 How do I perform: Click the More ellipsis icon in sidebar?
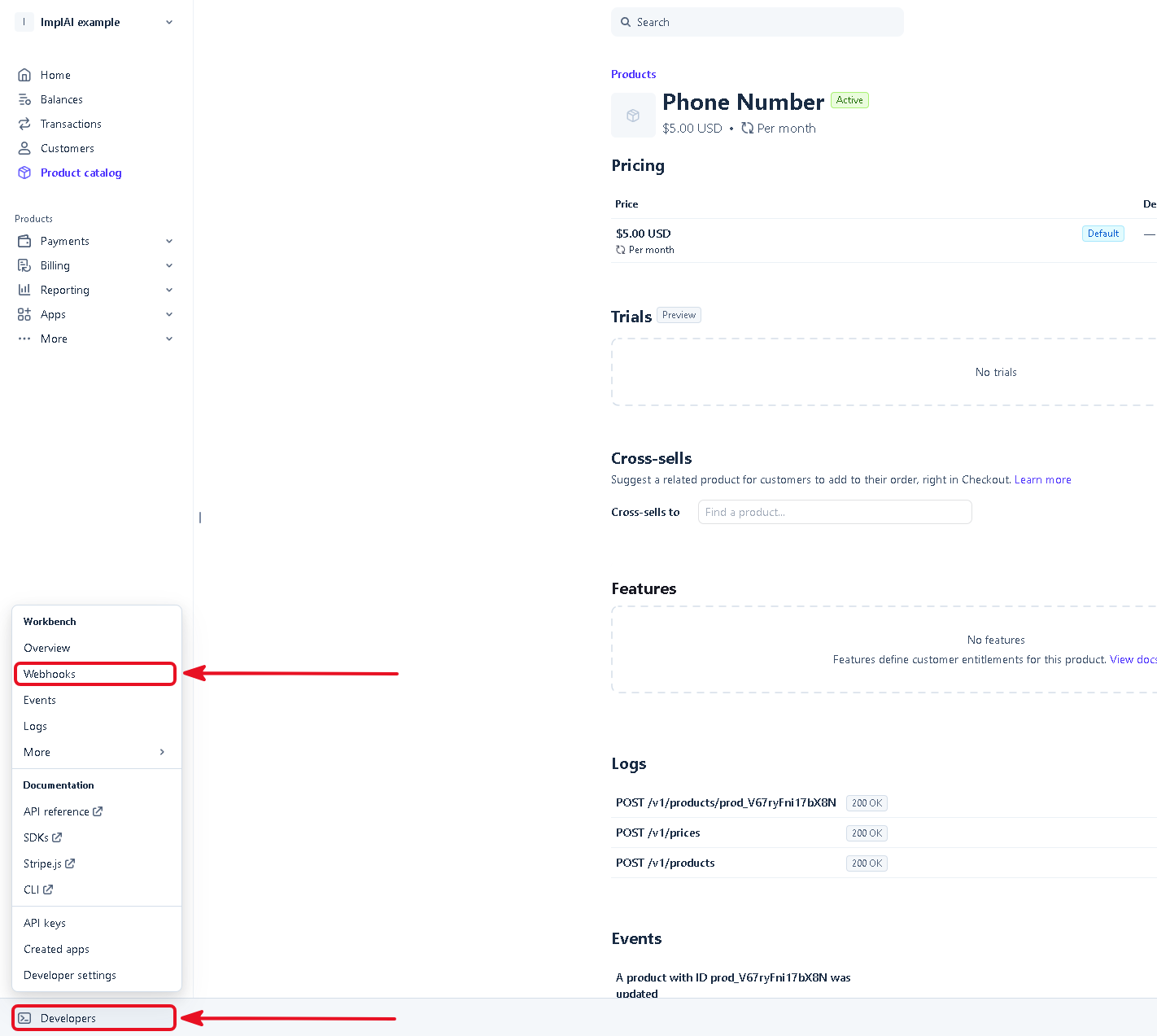(x=24, y=339)
